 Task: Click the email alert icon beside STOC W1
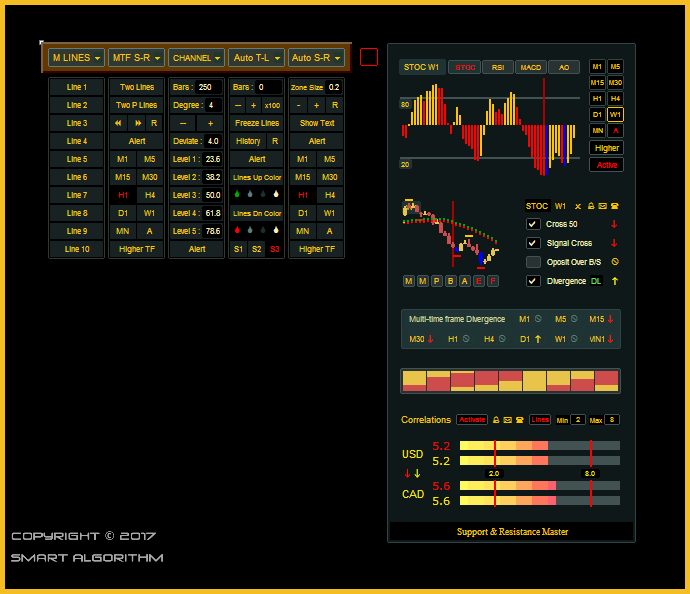point(602,206)
